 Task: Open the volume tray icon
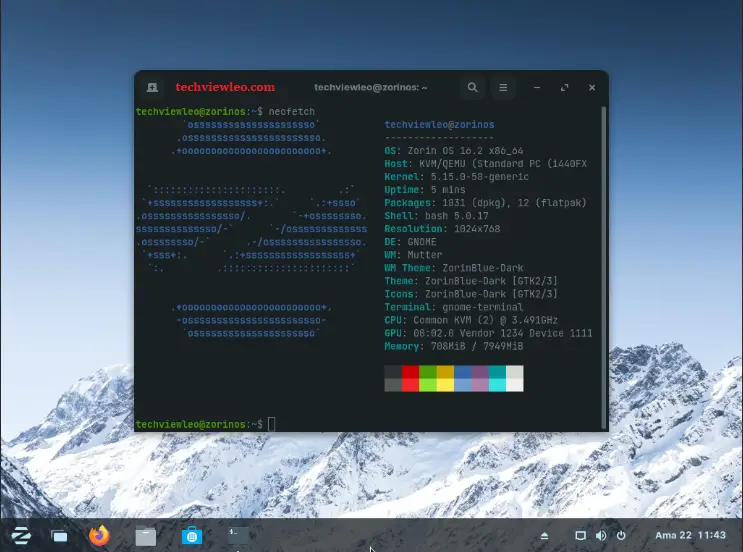tap(601, 535)
